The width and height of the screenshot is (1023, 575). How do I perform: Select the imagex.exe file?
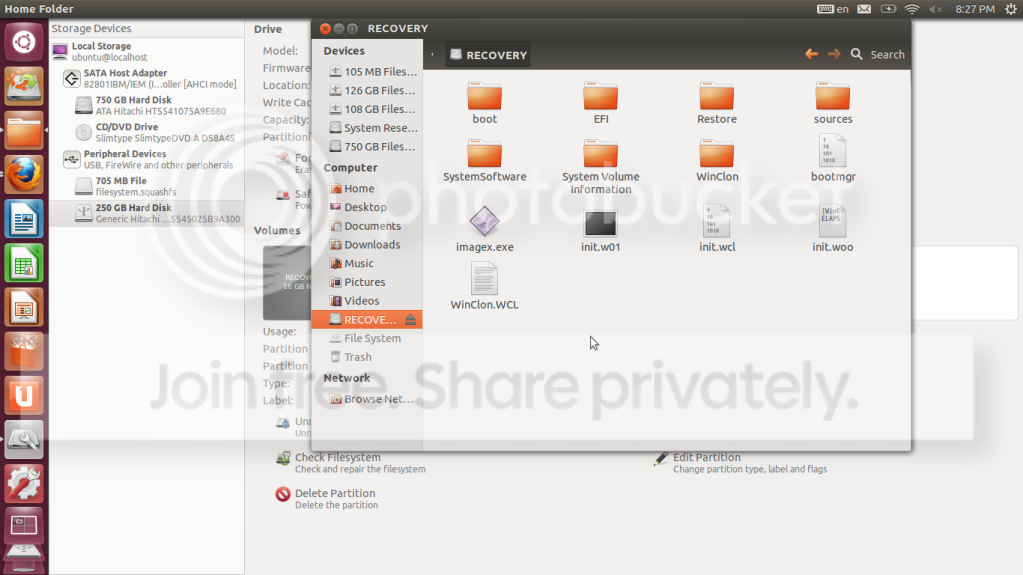484,229
